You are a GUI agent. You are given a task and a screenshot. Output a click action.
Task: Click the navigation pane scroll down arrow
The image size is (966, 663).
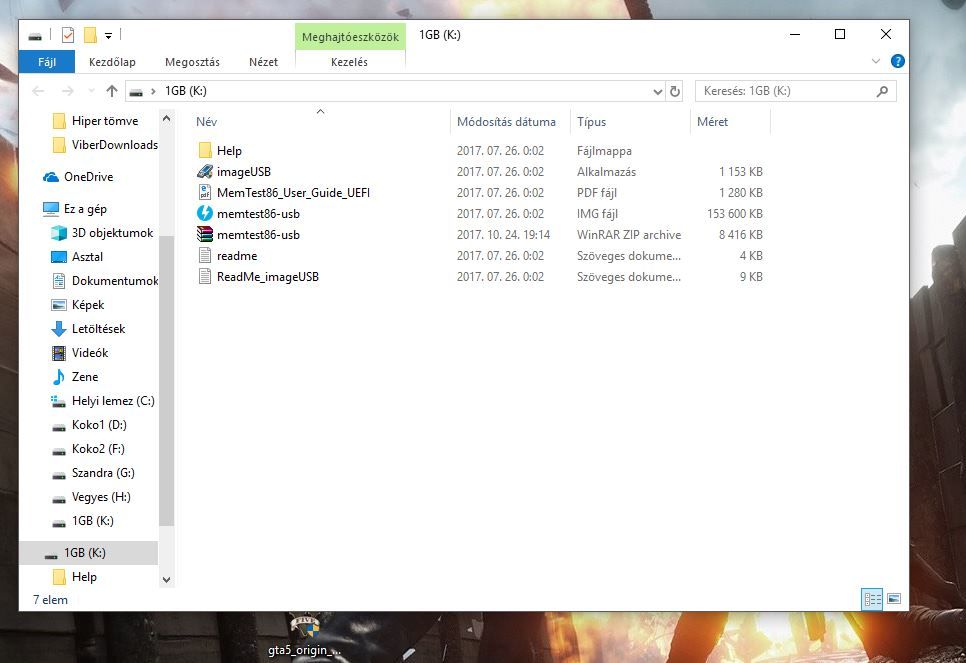(x=166, y=579)
